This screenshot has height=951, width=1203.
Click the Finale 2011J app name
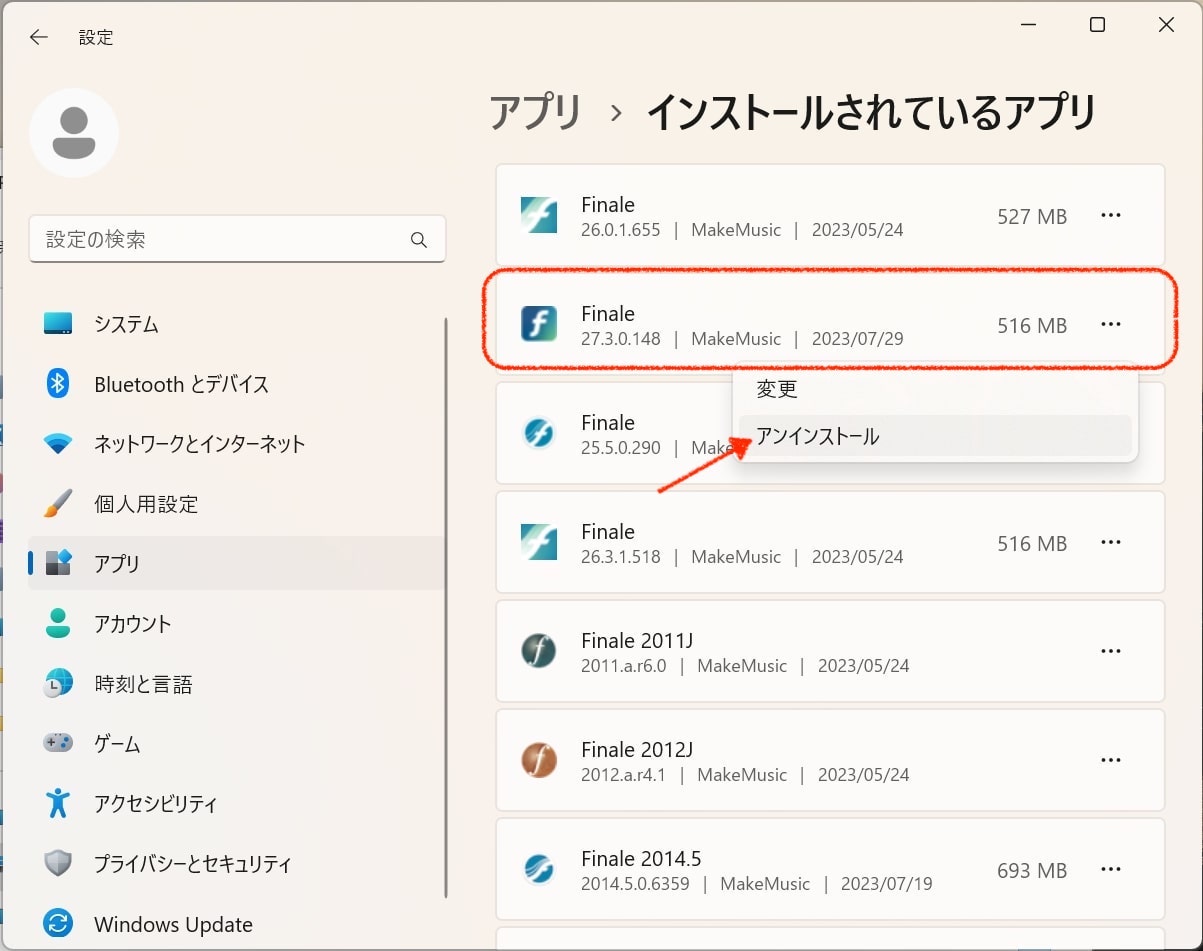click(637, 640)
